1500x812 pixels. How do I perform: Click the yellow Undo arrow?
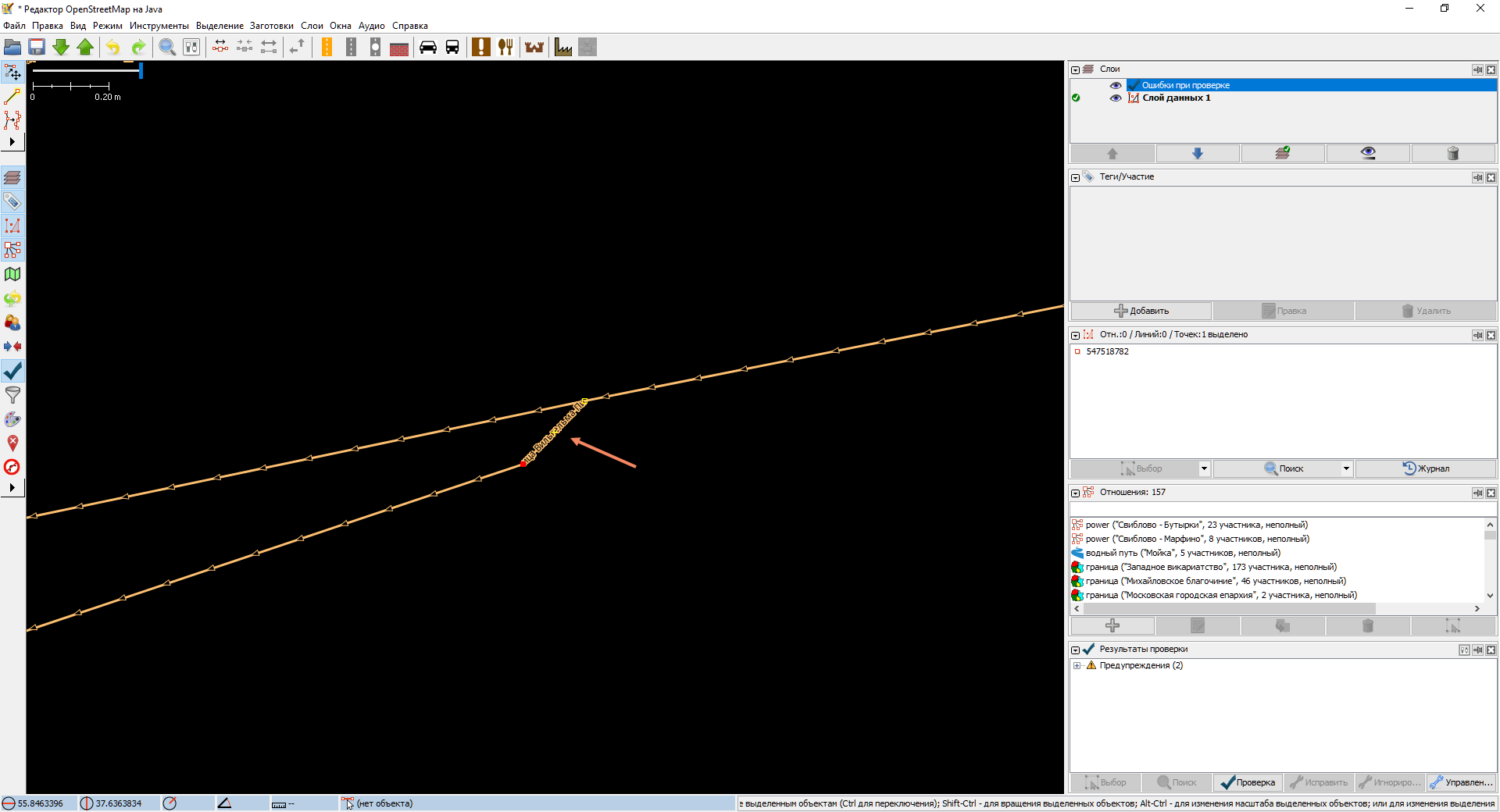(113, 47)
